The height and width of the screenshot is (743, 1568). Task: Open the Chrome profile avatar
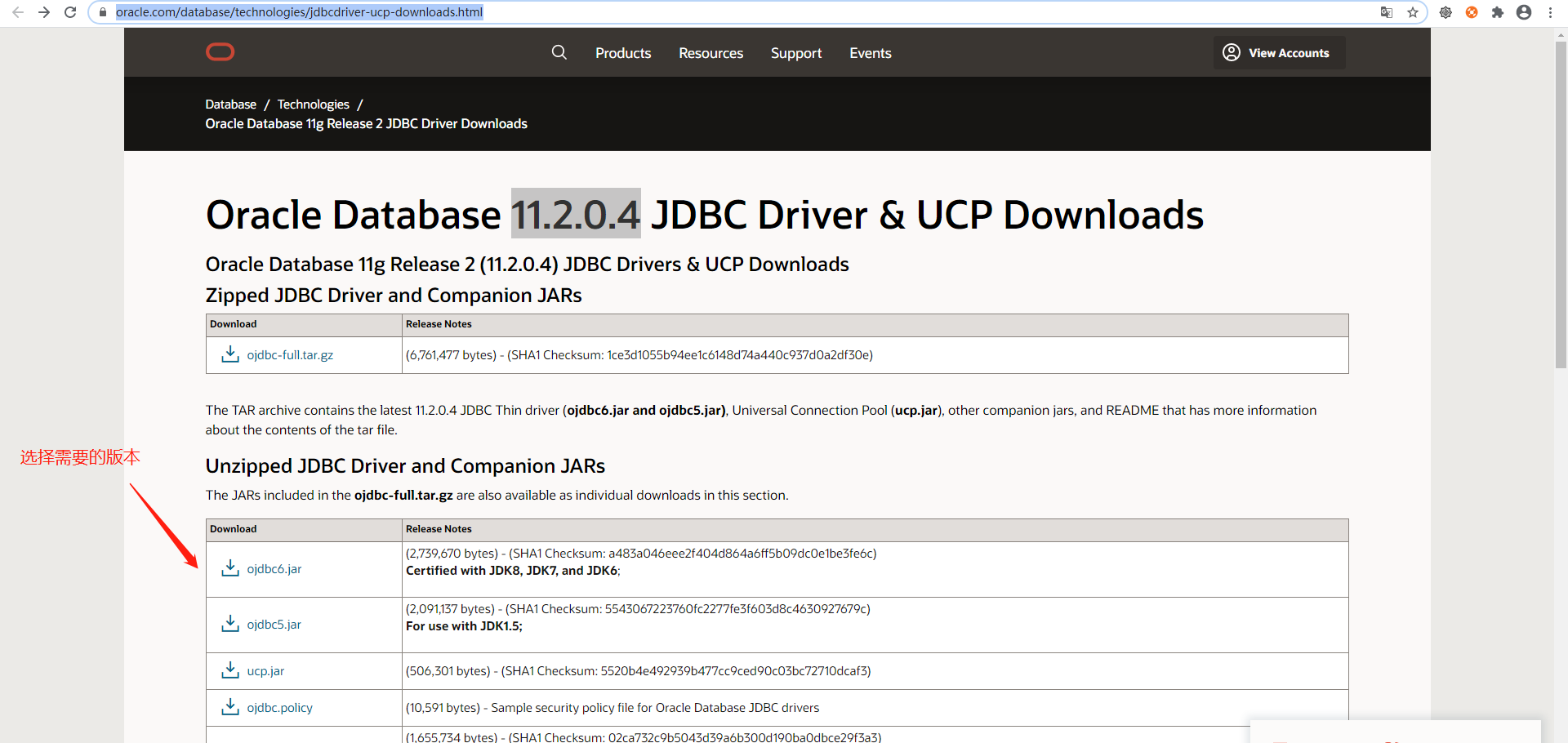(x=1524, y=12)
